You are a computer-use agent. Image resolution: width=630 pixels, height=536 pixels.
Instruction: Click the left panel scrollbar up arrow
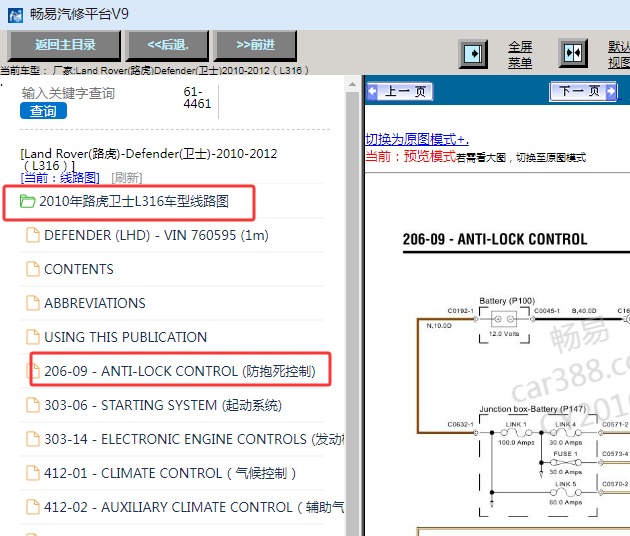pos(352,84)
